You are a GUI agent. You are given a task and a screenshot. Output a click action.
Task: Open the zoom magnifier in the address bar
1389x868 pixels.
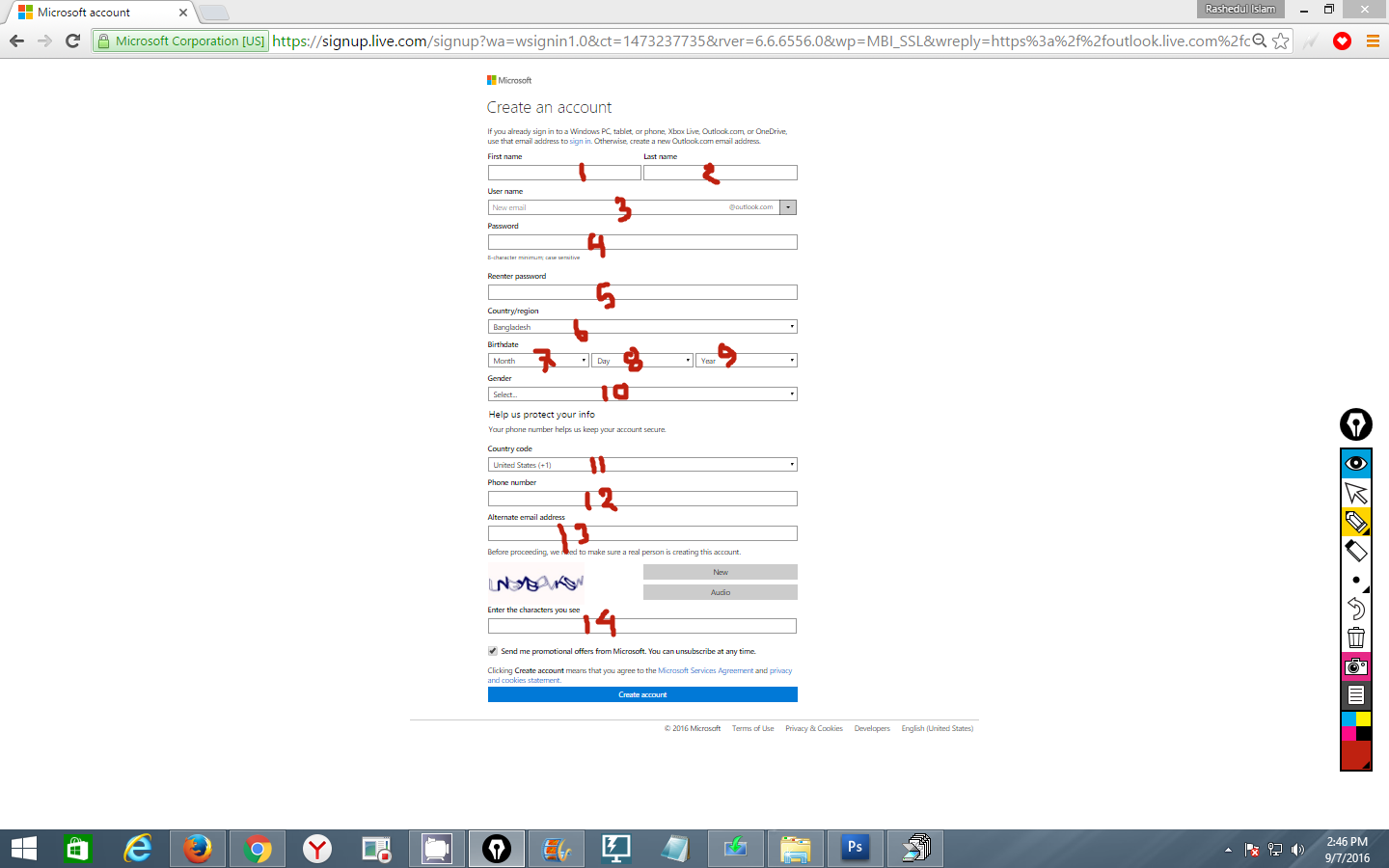coord(1260,41)
